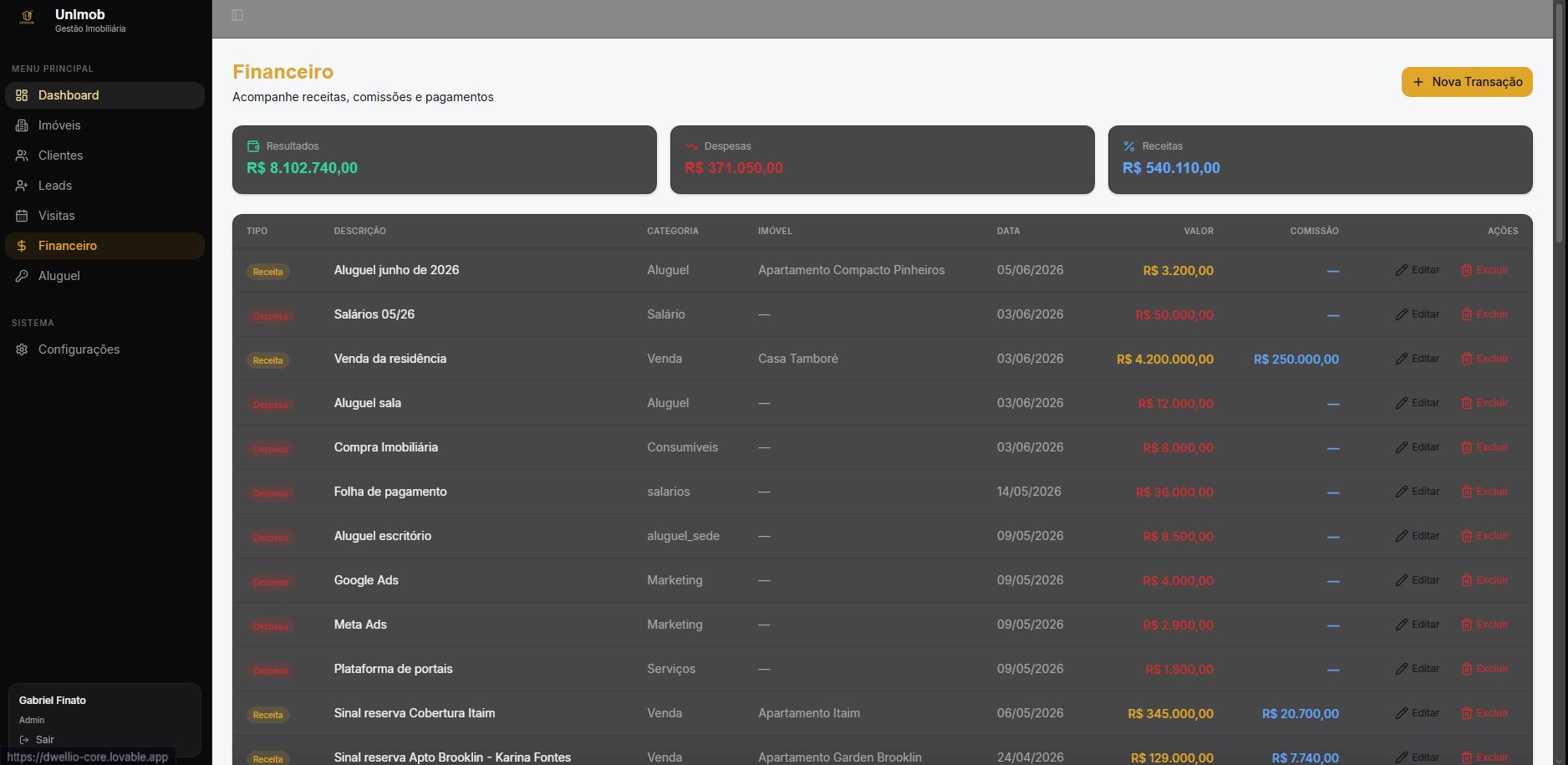Click the DATA column header
Image resolution: width=1568 pixels, height=765 pixels.
click(x=1008, y=231)
